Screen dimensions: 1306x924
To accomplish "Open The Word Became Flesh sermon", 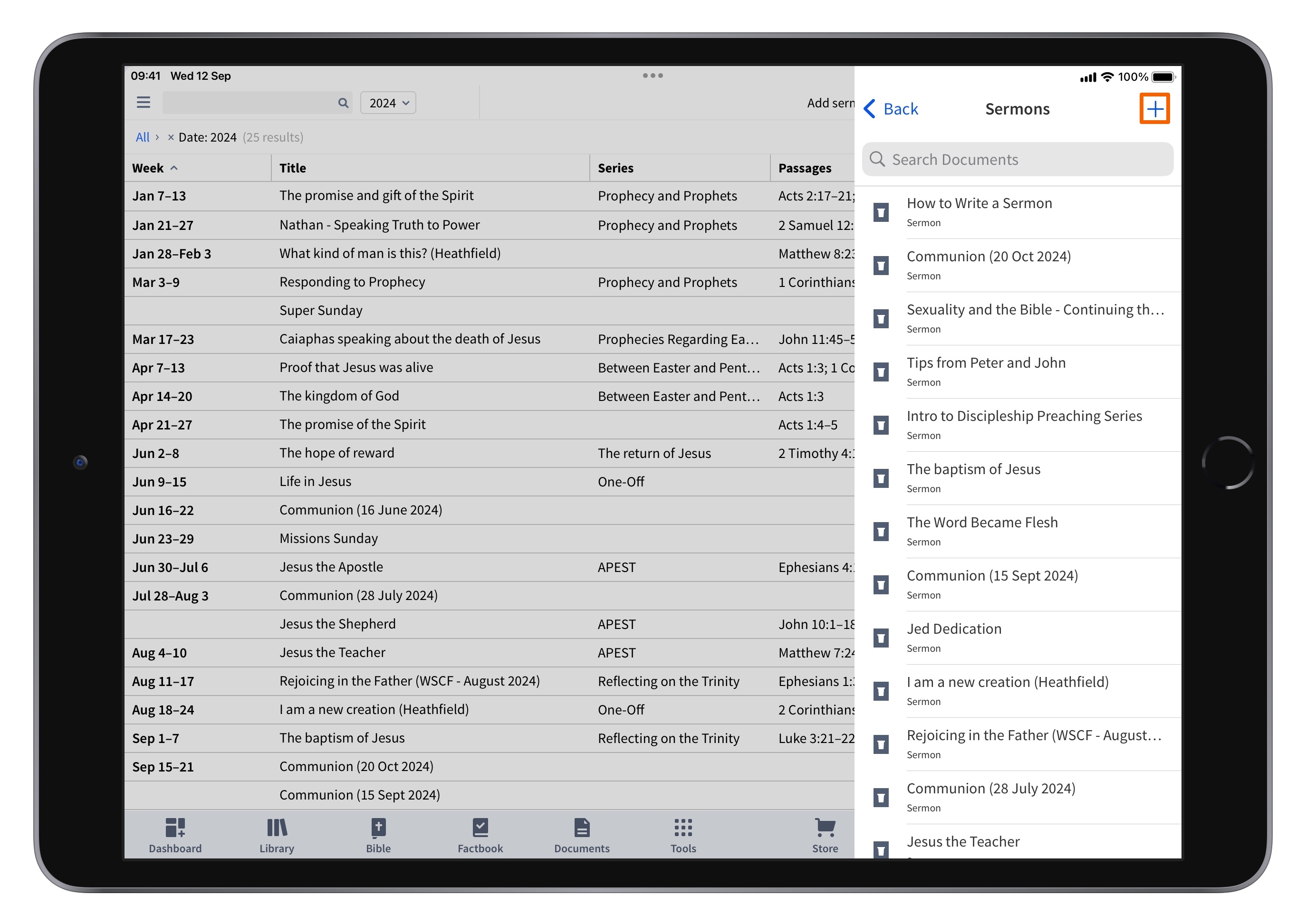I will [1018, 532].
